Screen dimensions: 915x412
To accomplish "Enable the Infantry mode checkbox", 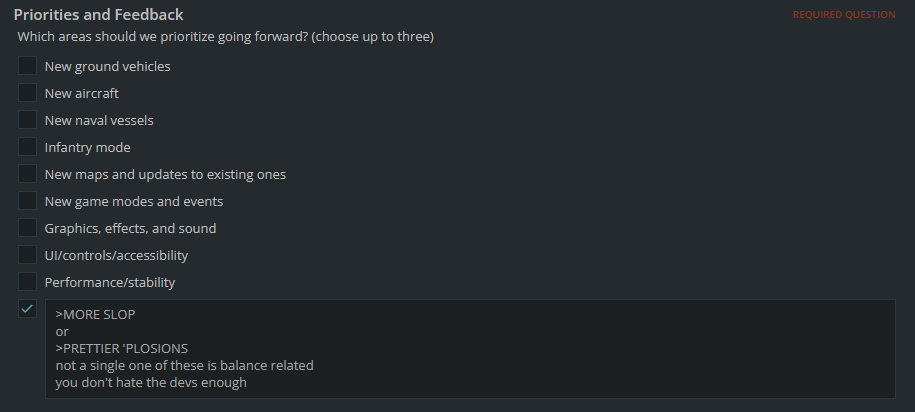I will coord(27,146).
